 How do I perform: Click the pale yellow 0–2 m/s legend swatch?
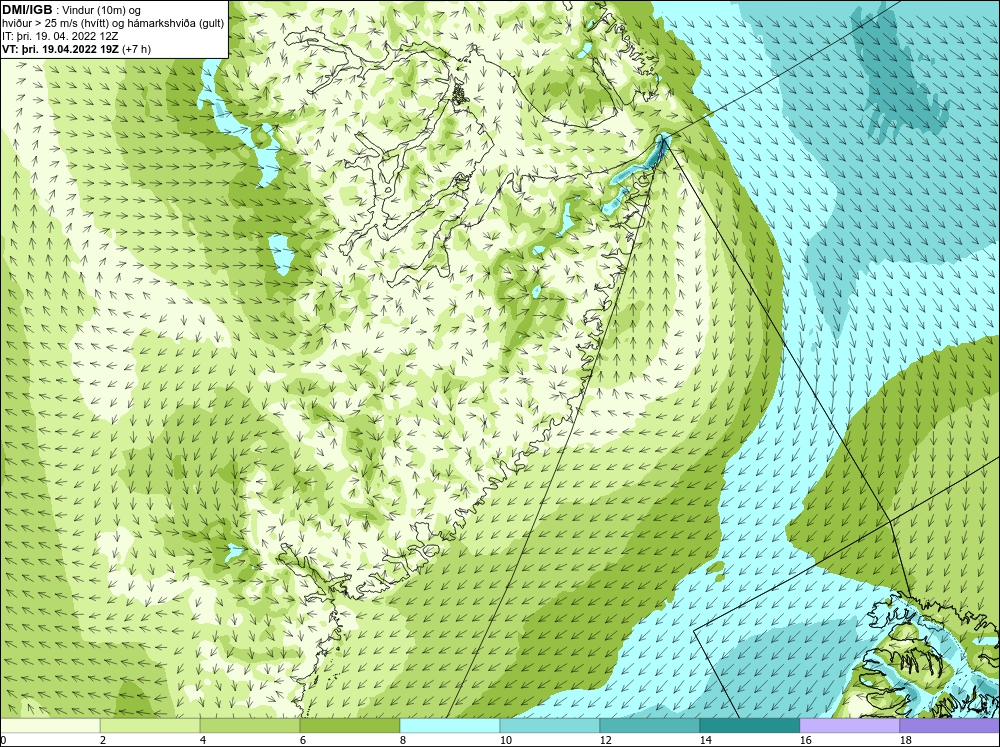[50, 726]
